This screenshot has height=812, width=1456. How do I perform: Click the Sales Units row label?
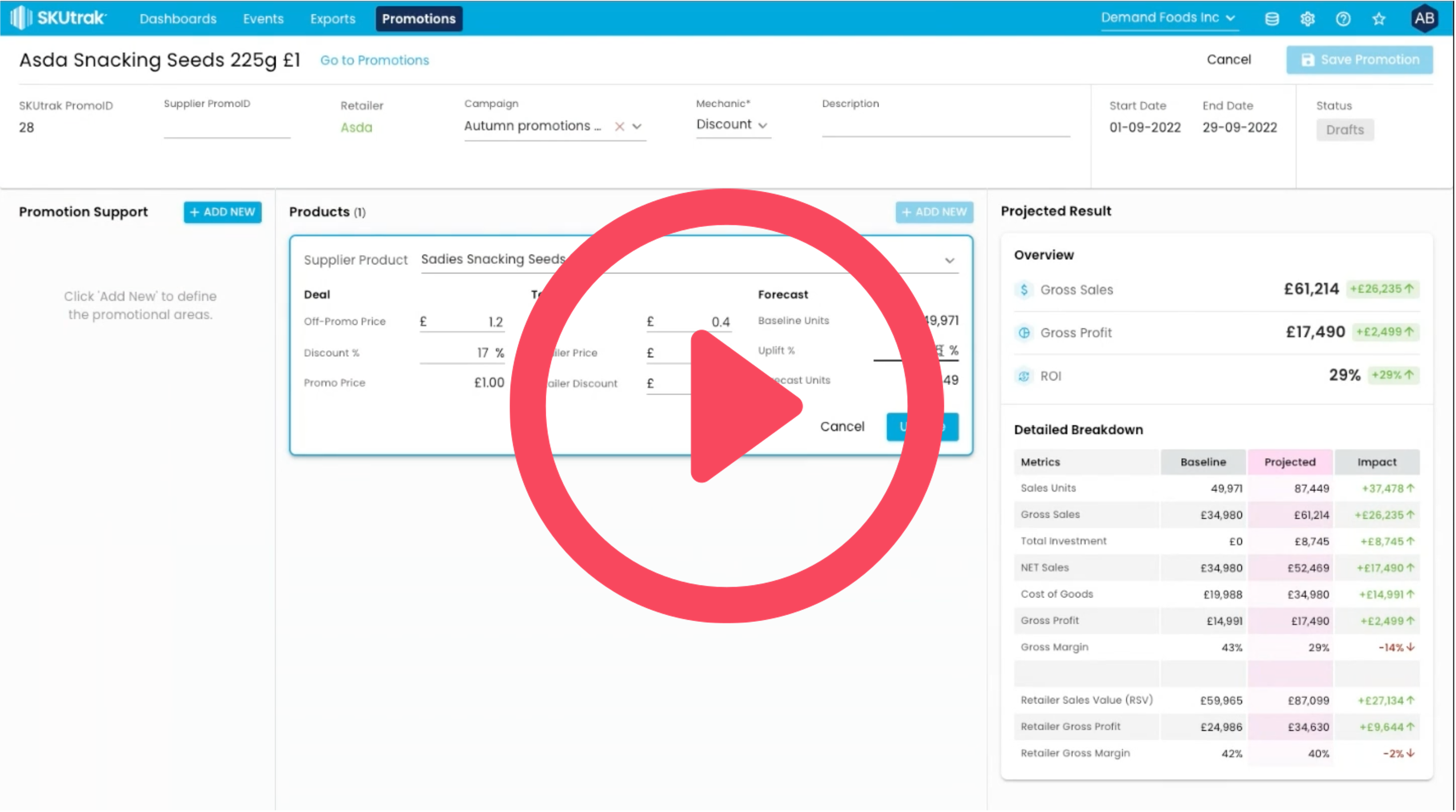(x=1048, y=488)
